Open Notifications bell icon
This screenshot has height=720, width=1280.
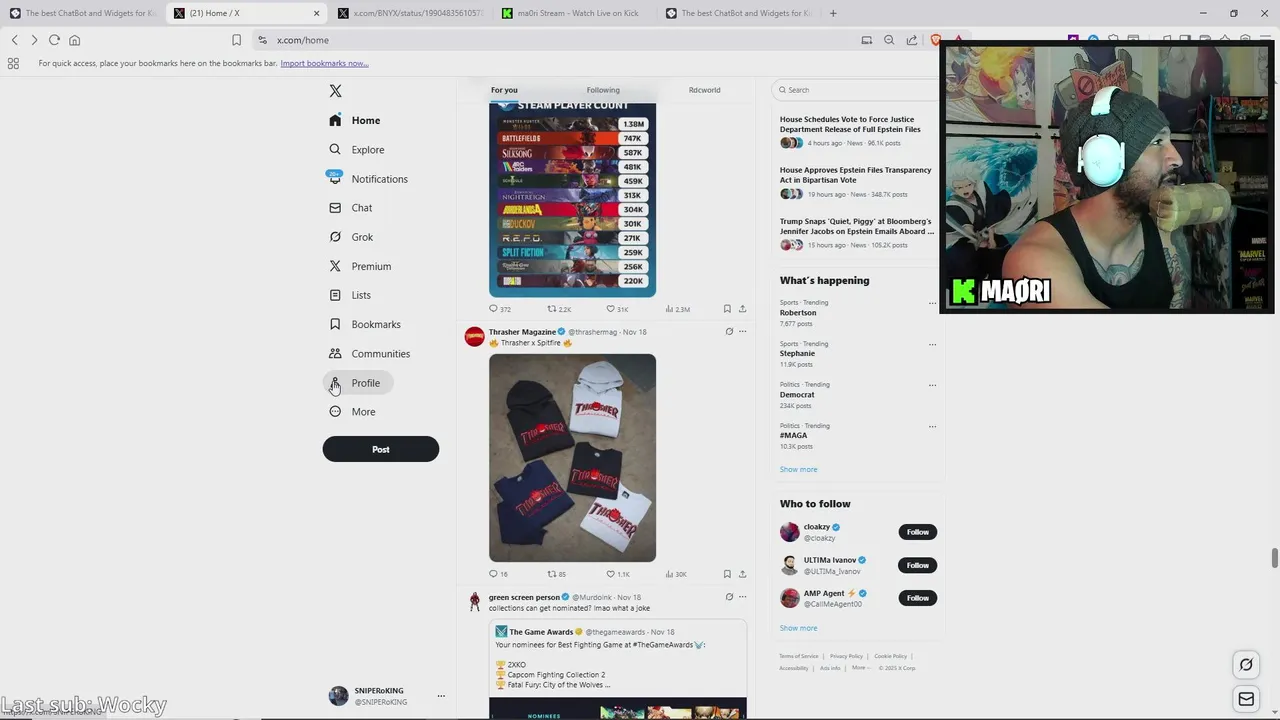coord(335,178)
